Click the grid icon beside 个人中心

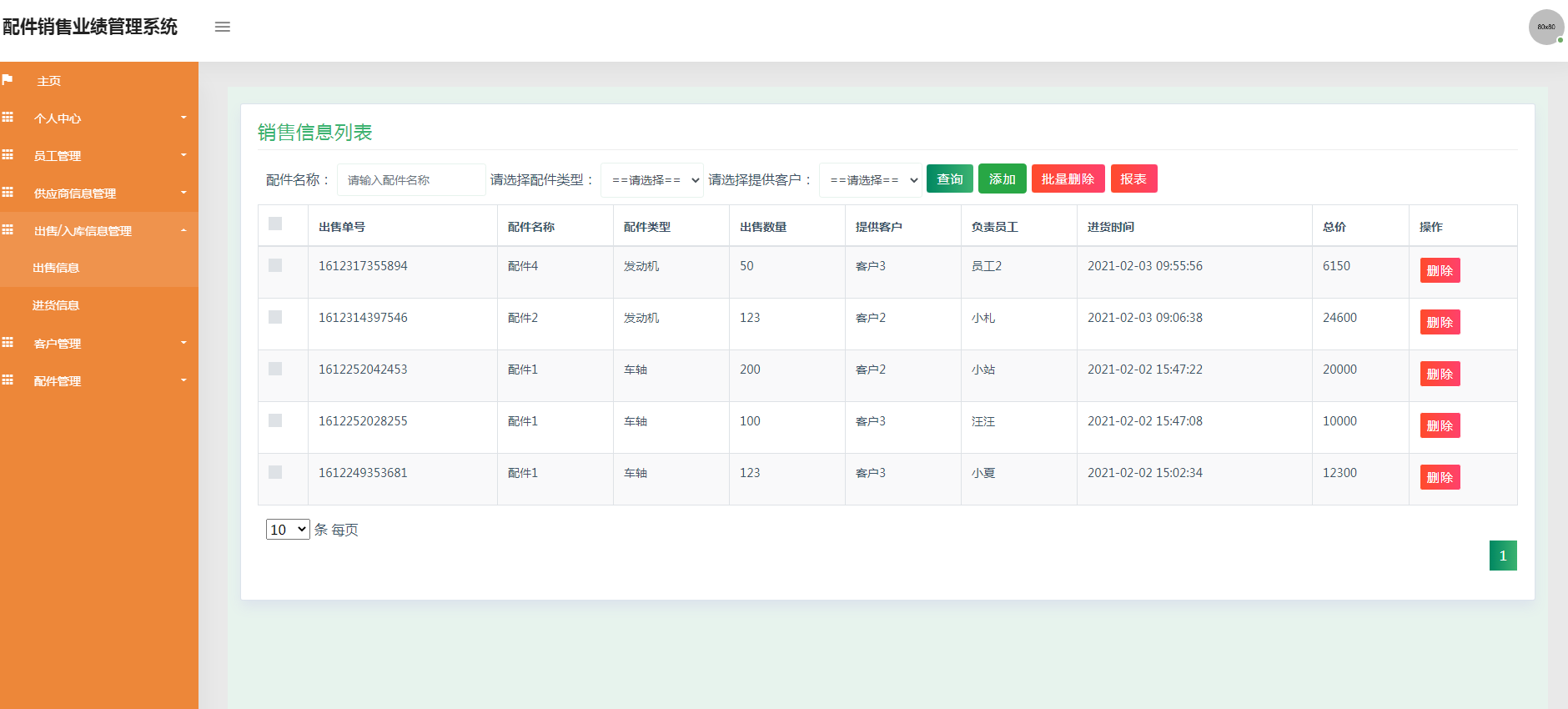[x=8, y=118]
